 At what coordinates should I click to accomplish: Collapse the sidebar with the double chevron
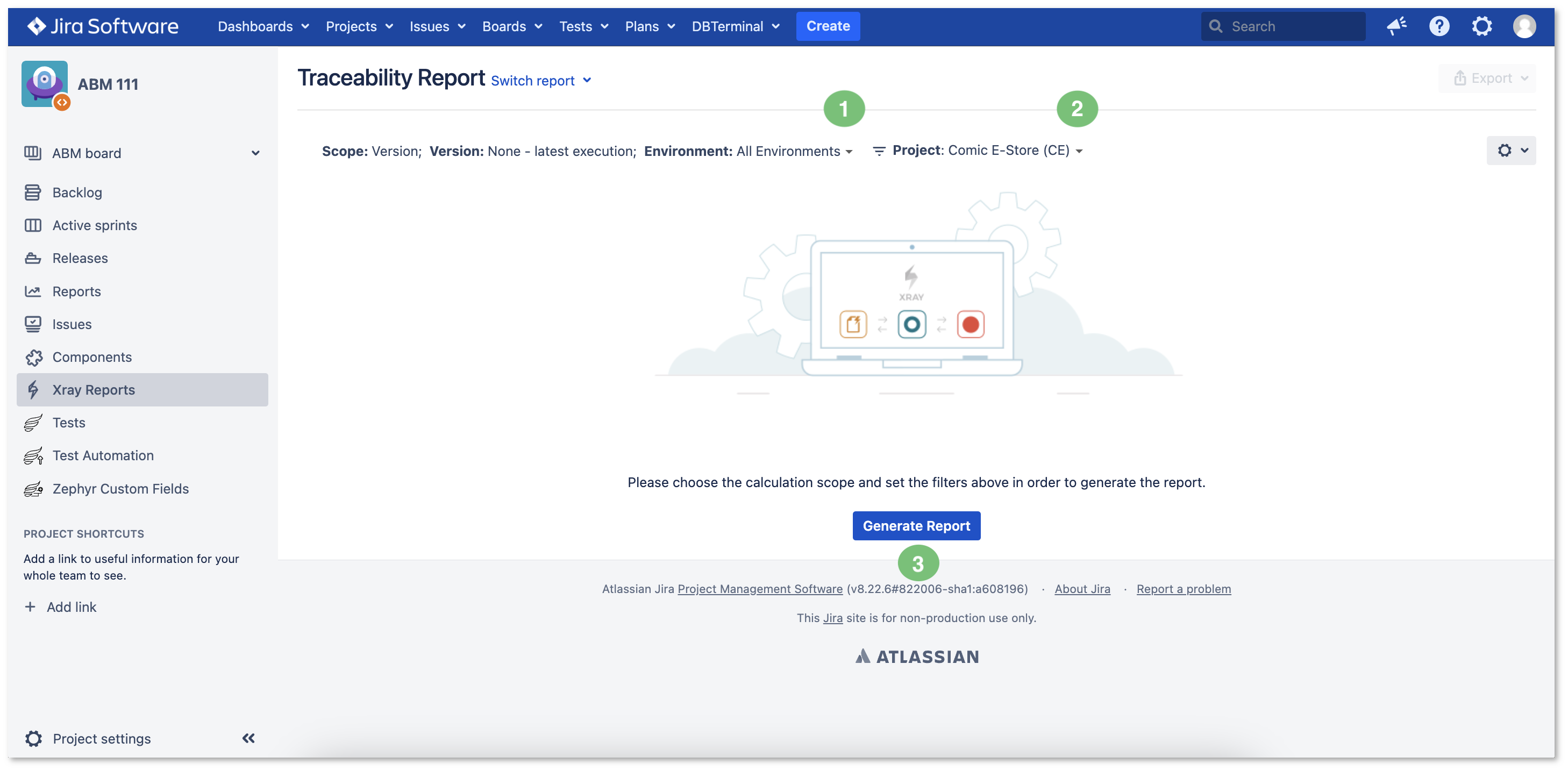click(x=248, y=738)
